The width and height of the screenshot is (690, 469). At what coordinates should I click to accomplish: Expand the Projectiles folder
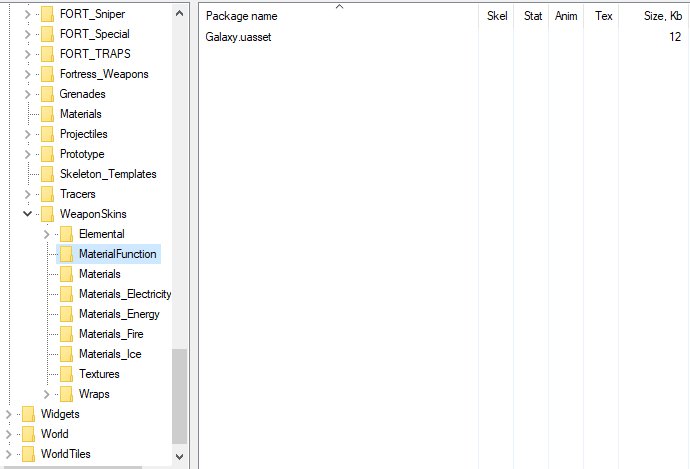tap(27, 134)
